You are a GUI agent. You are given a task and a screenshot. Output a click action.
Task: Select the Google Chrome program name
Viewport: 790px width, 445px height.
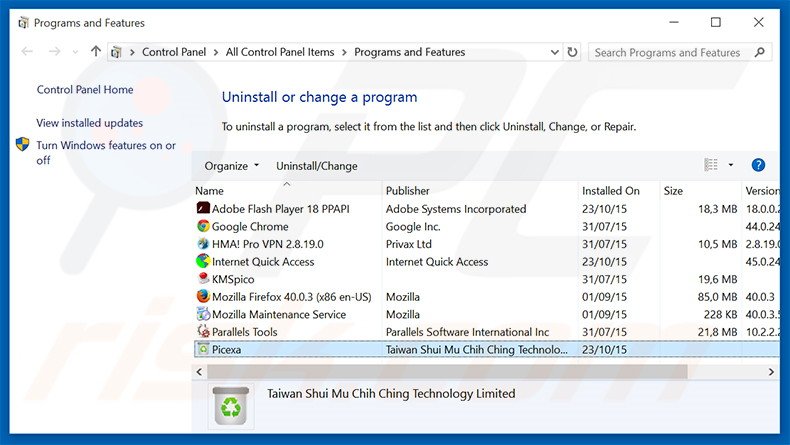pyautogui.click(x=250, y=226)
